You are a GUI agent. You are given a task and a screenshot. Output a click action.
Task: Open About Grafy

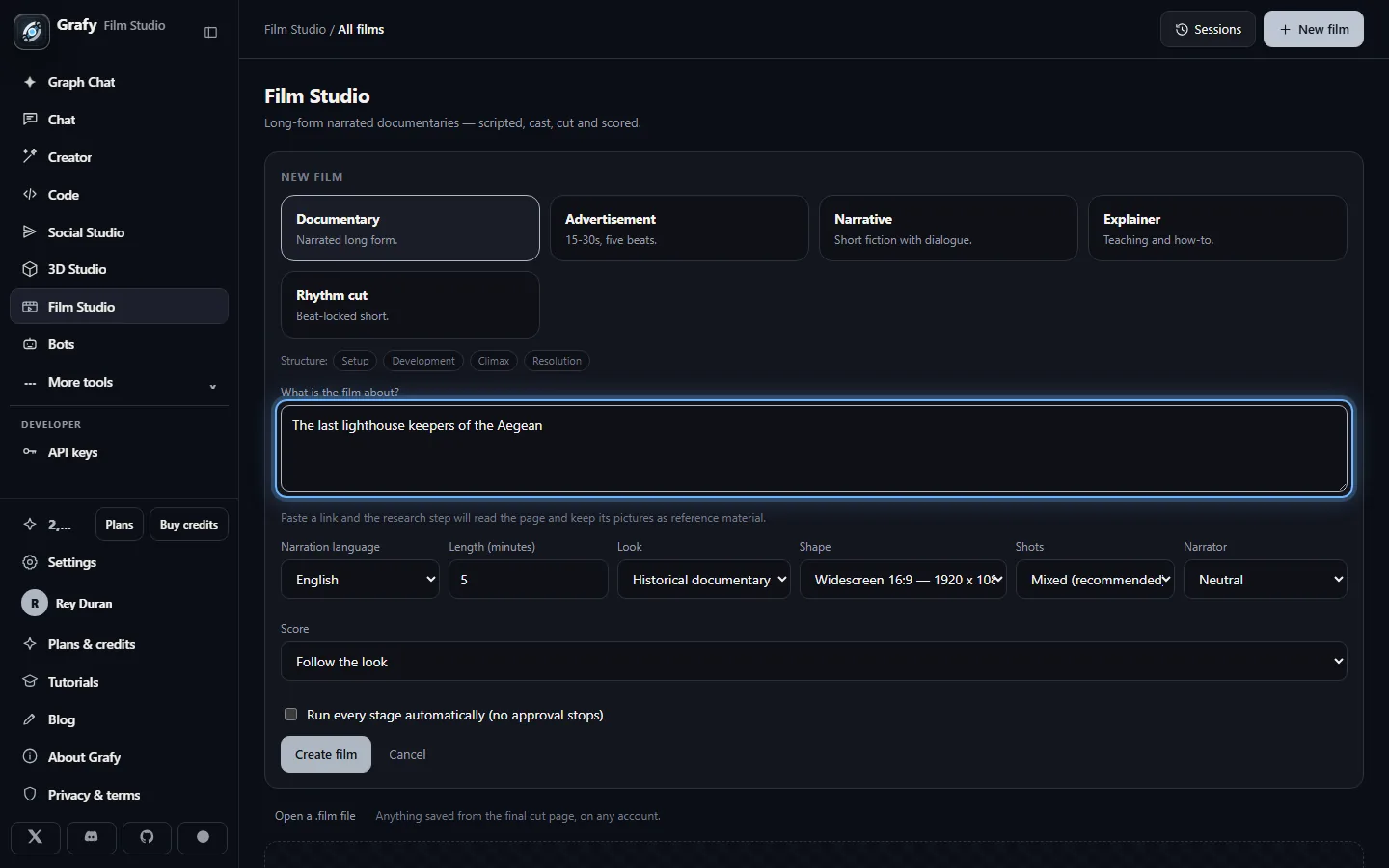coord(119,757)
